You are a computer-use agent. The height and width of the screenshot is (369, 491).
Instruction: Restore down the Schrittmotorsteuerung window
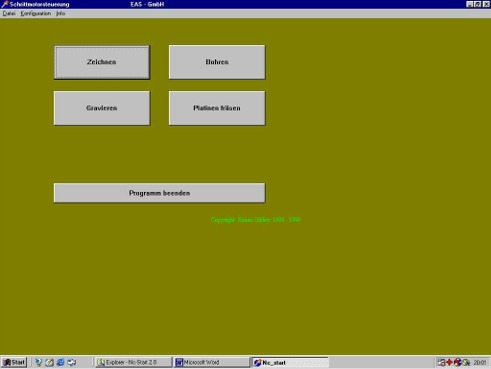477,4
